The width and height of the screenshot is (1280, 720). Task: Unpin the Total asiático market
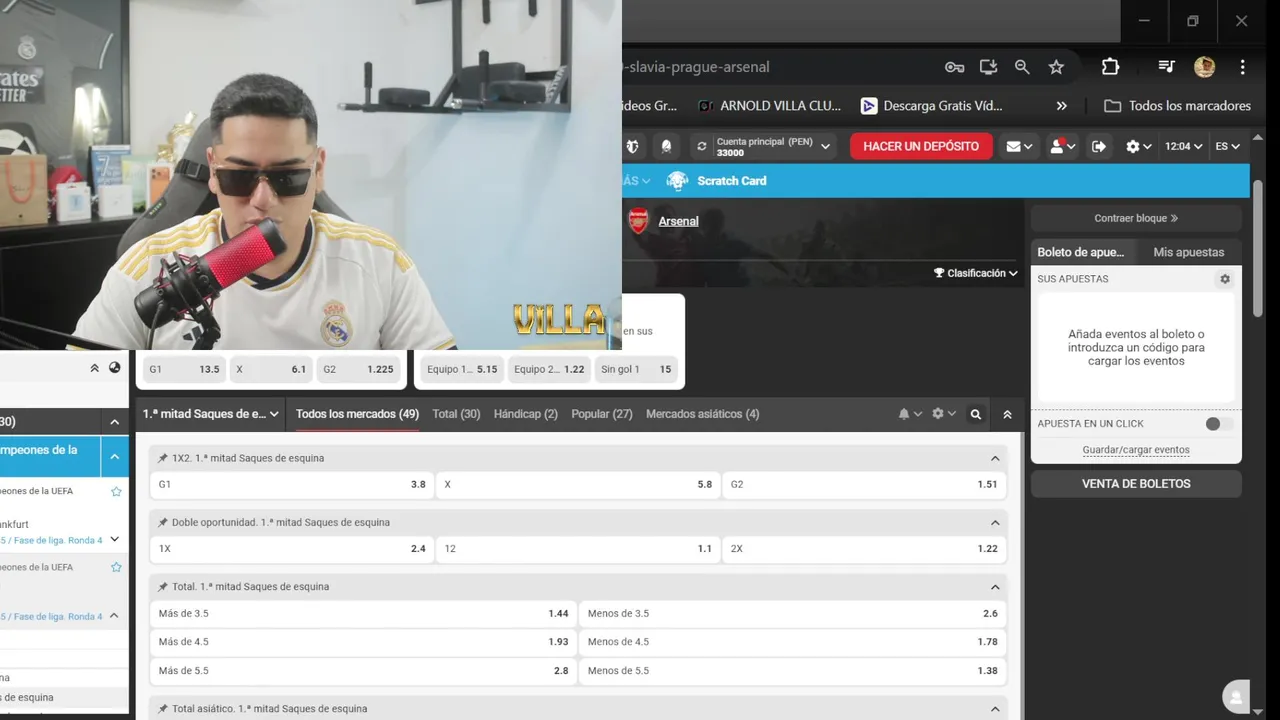(x=163, y=709)
